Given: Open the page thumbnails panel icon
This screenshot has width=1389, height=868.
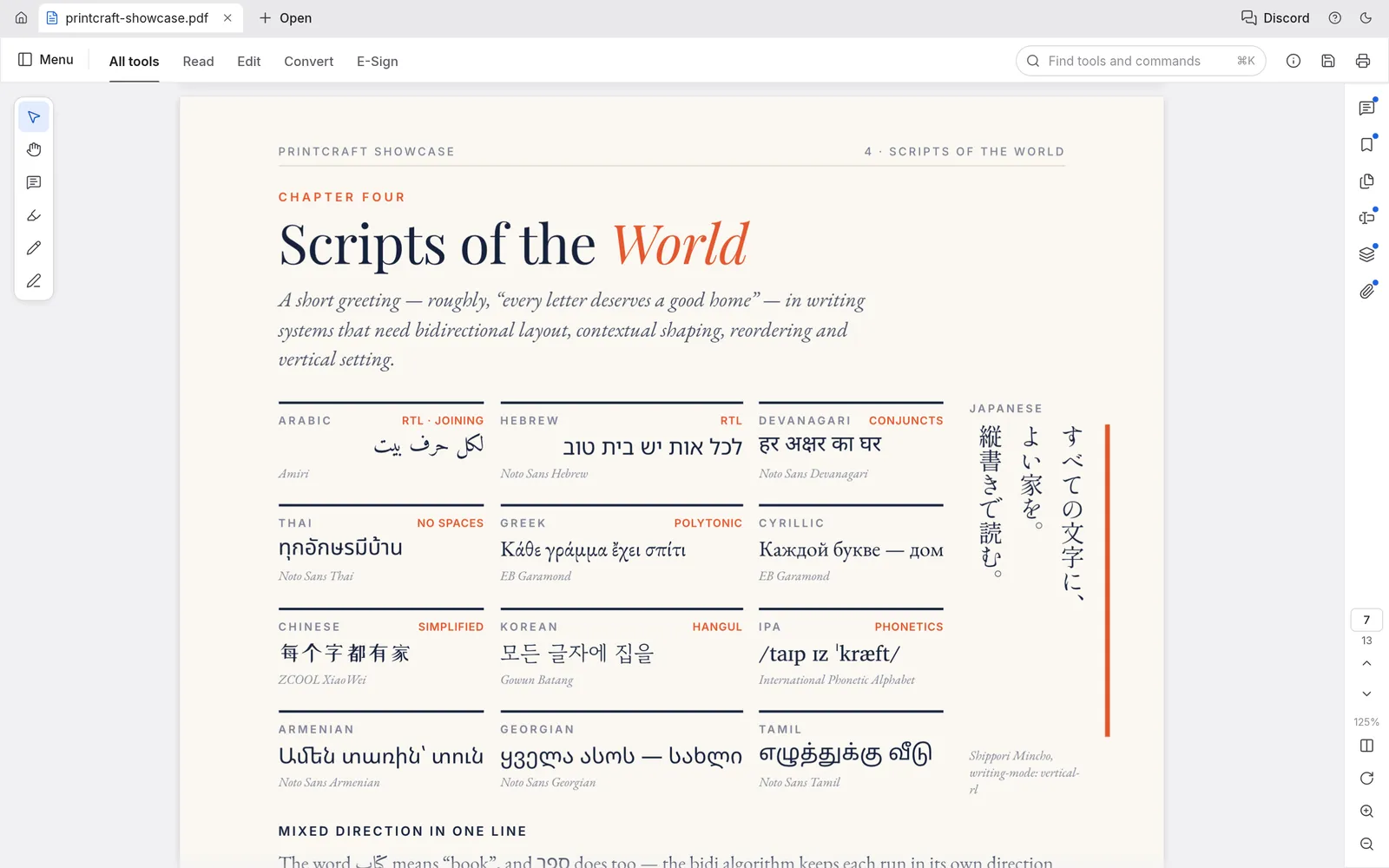Looking at the screenshot, I should (x=1366, y=181).
